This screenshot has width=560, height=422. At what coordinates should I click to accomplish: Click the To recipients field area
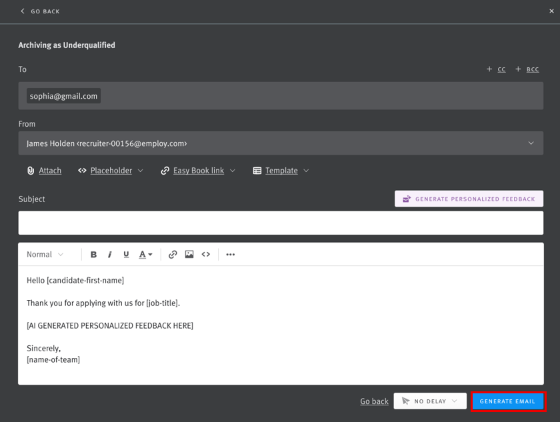(x=281, y=96)
